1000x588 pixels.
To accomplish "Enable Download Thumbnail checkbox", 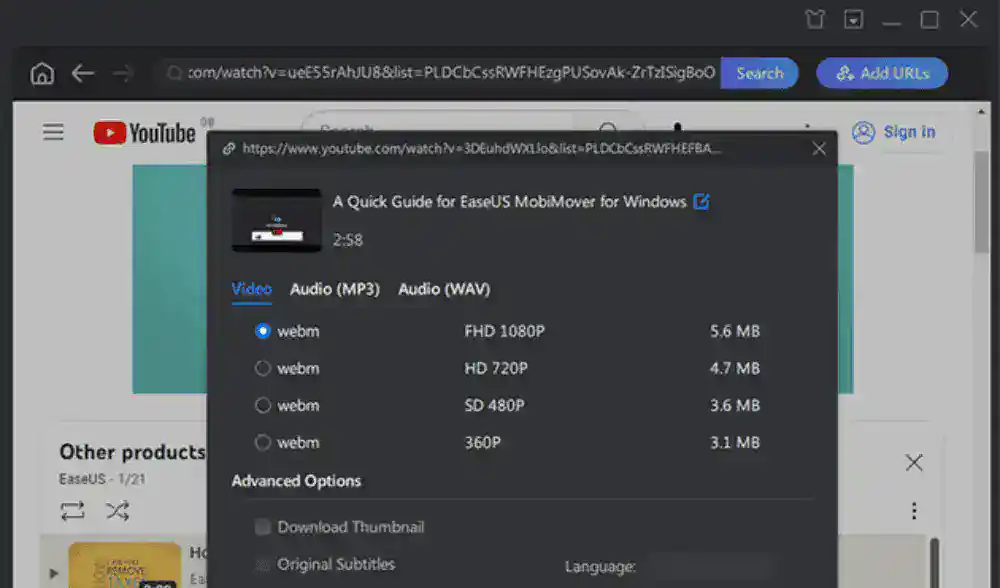I will 263,527.
